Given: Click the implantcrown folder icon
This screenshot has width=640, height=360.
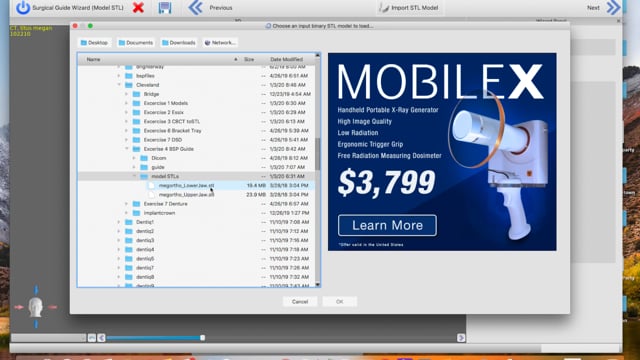Looking at the screenshot, I should 136,213.
